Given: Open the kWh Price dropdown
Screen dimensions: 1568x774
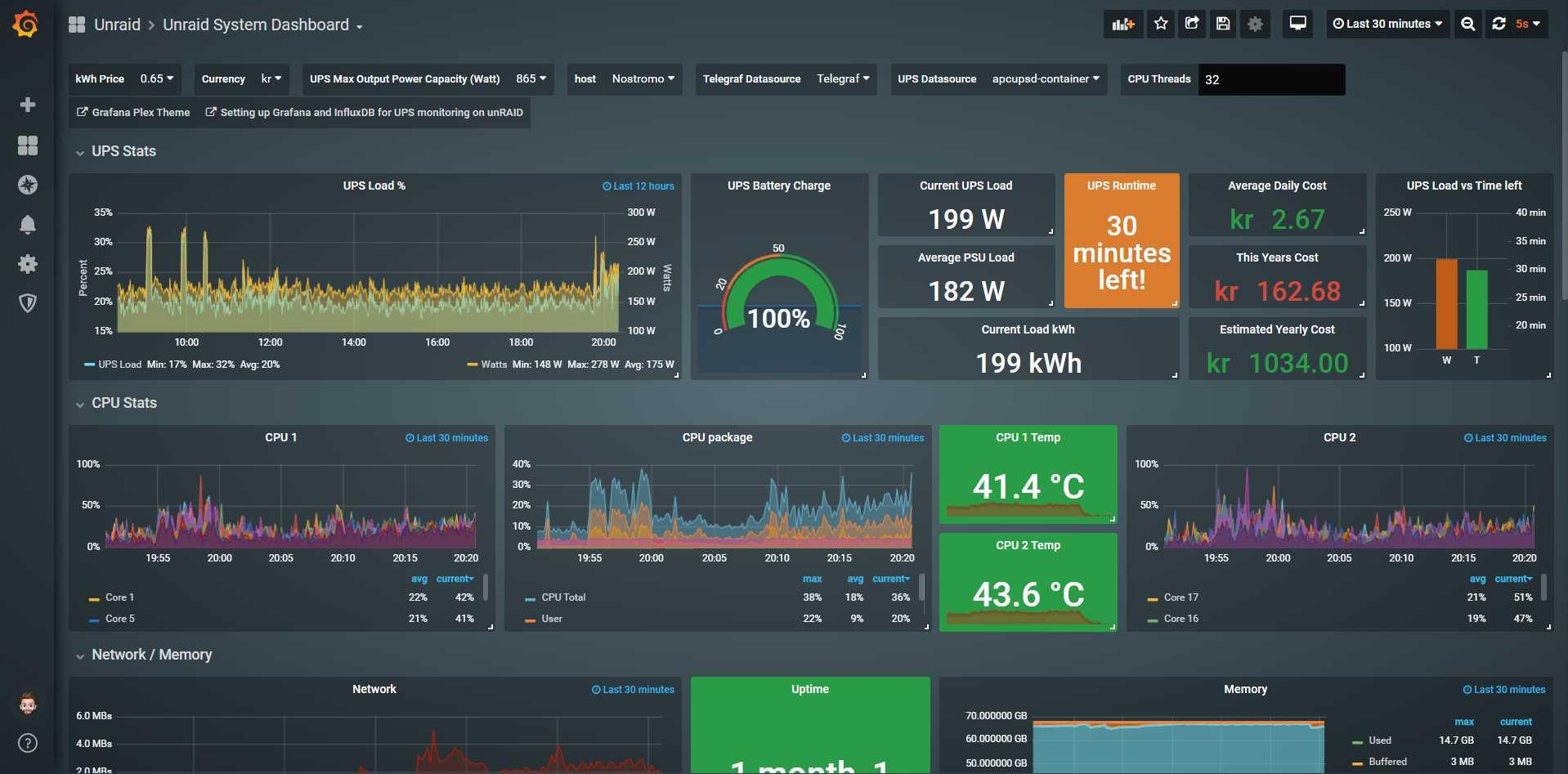Looking at the screenshot, I should [156, 79].
